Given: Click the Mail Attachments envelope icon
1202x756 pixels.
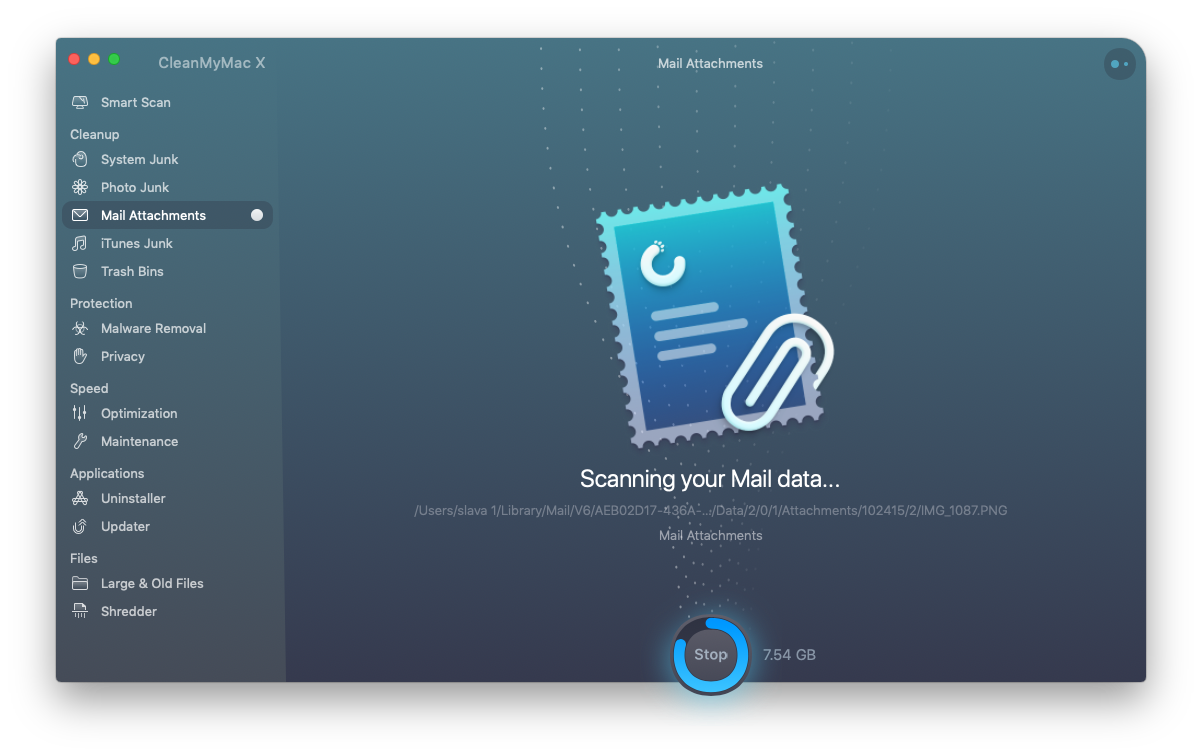Looking at the screenshot, I should [x=80, y=215].
